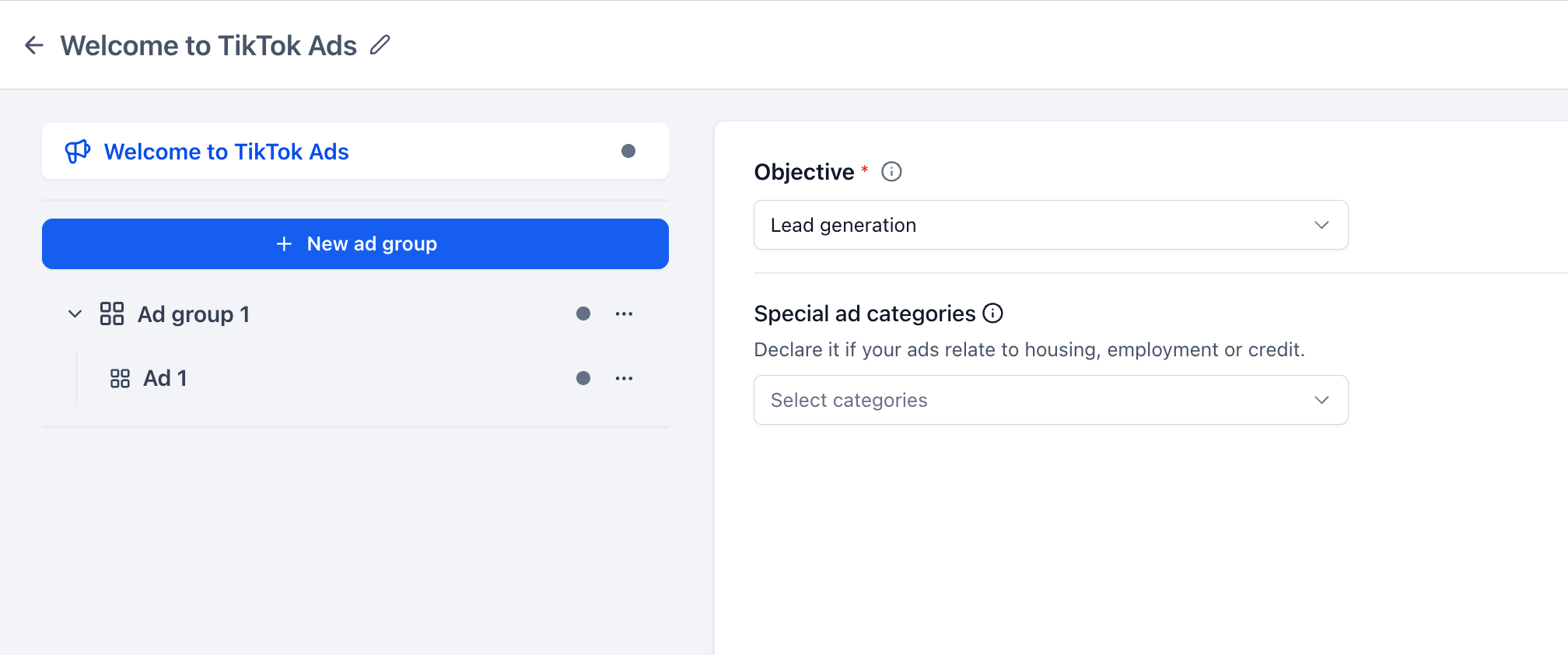
Task: Go back using the left arrow icon
Action: coord(34,45)
